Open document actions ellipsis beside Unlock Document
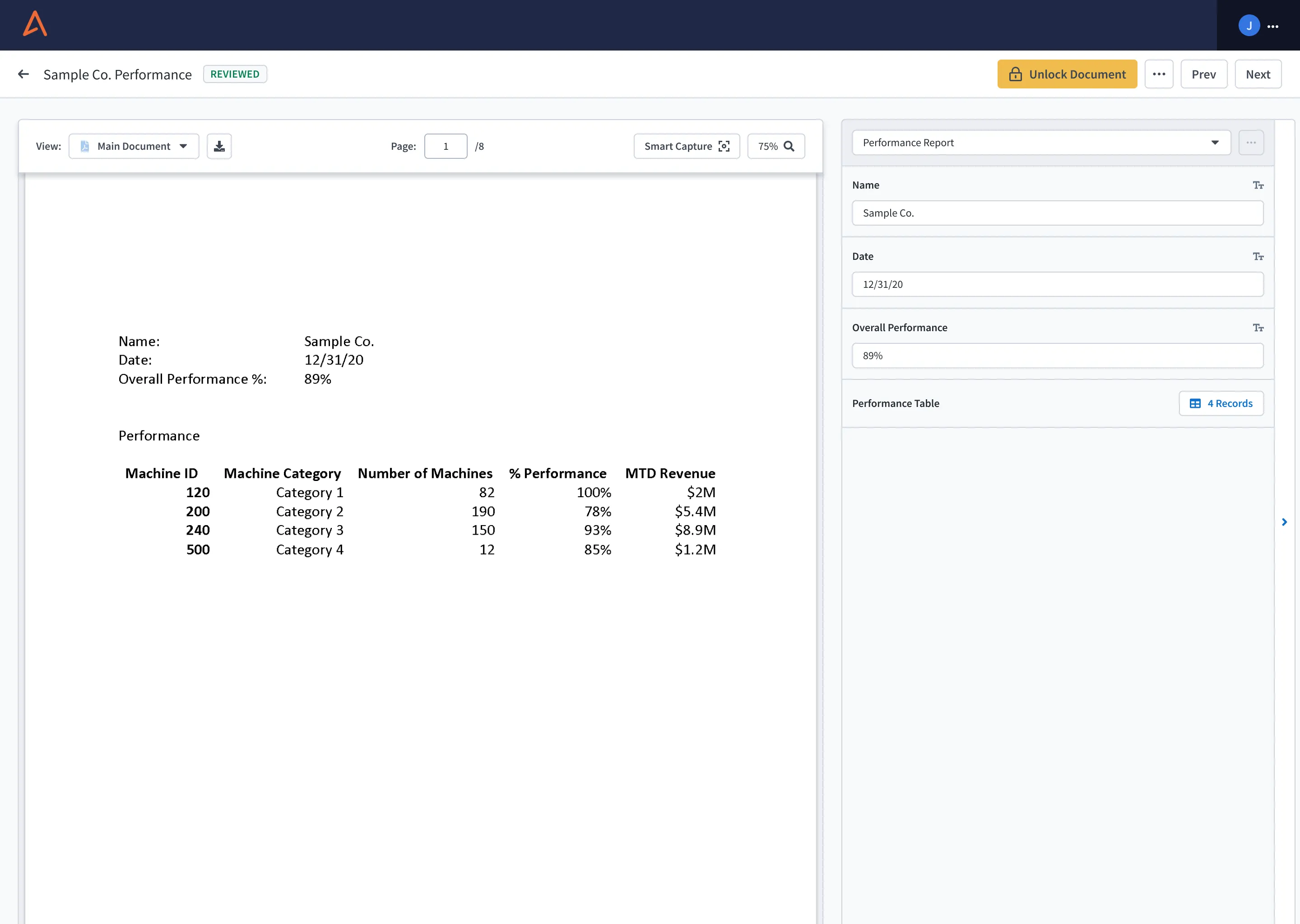 click(x=1159, y=74)
